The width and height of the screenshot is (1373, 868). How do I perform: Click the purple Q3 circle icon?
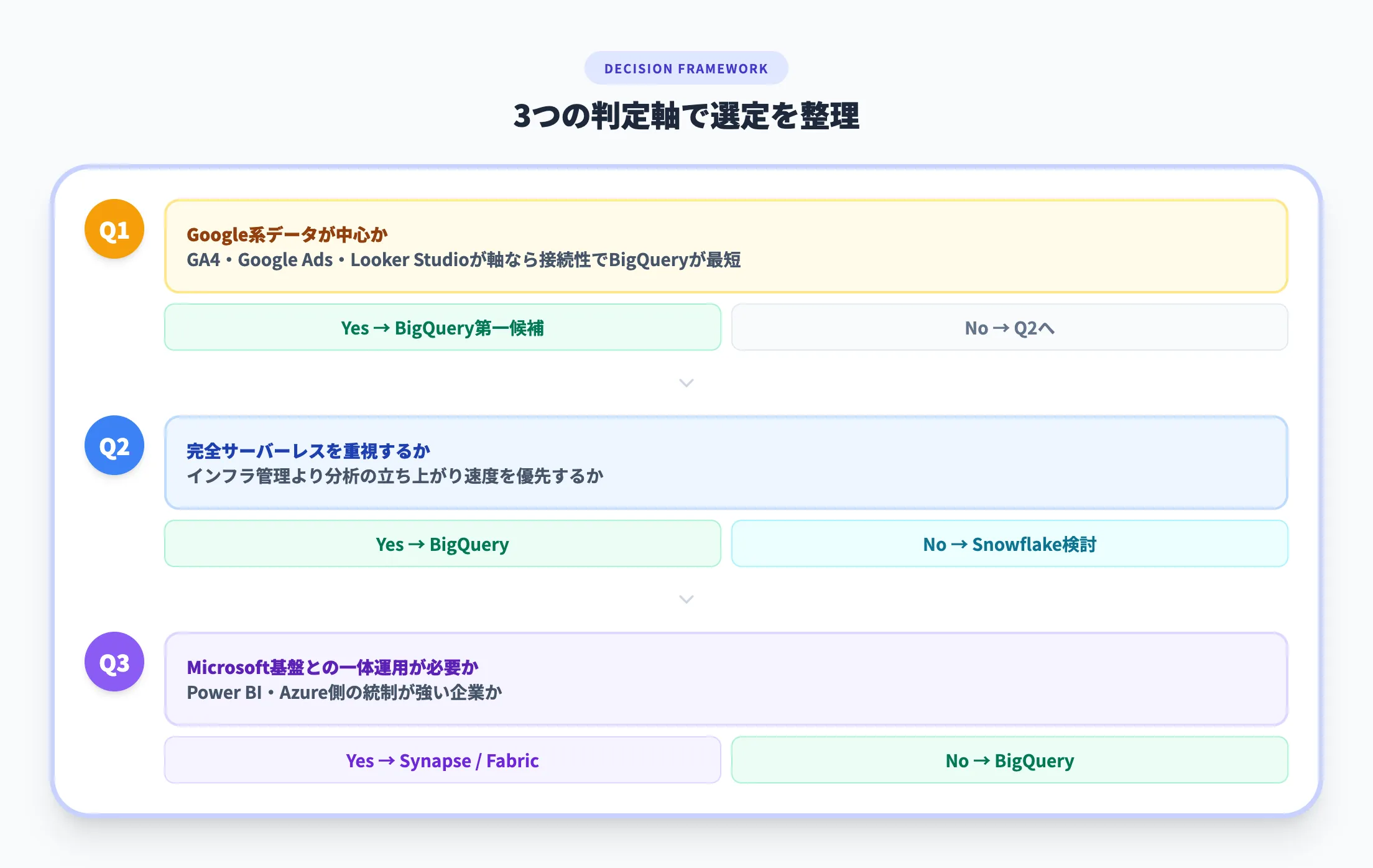[x=114, y=662]
